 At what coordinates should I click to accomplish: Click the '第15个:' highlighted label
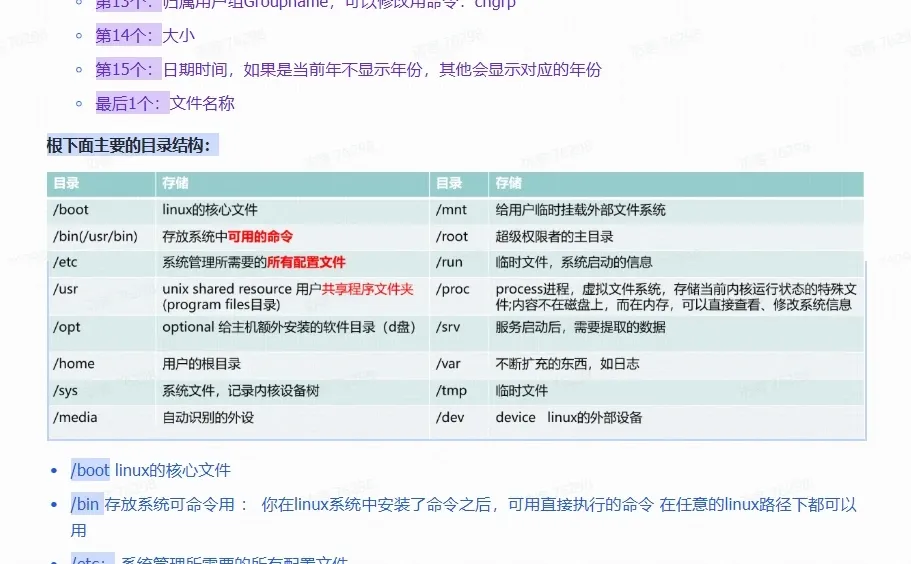128,70
